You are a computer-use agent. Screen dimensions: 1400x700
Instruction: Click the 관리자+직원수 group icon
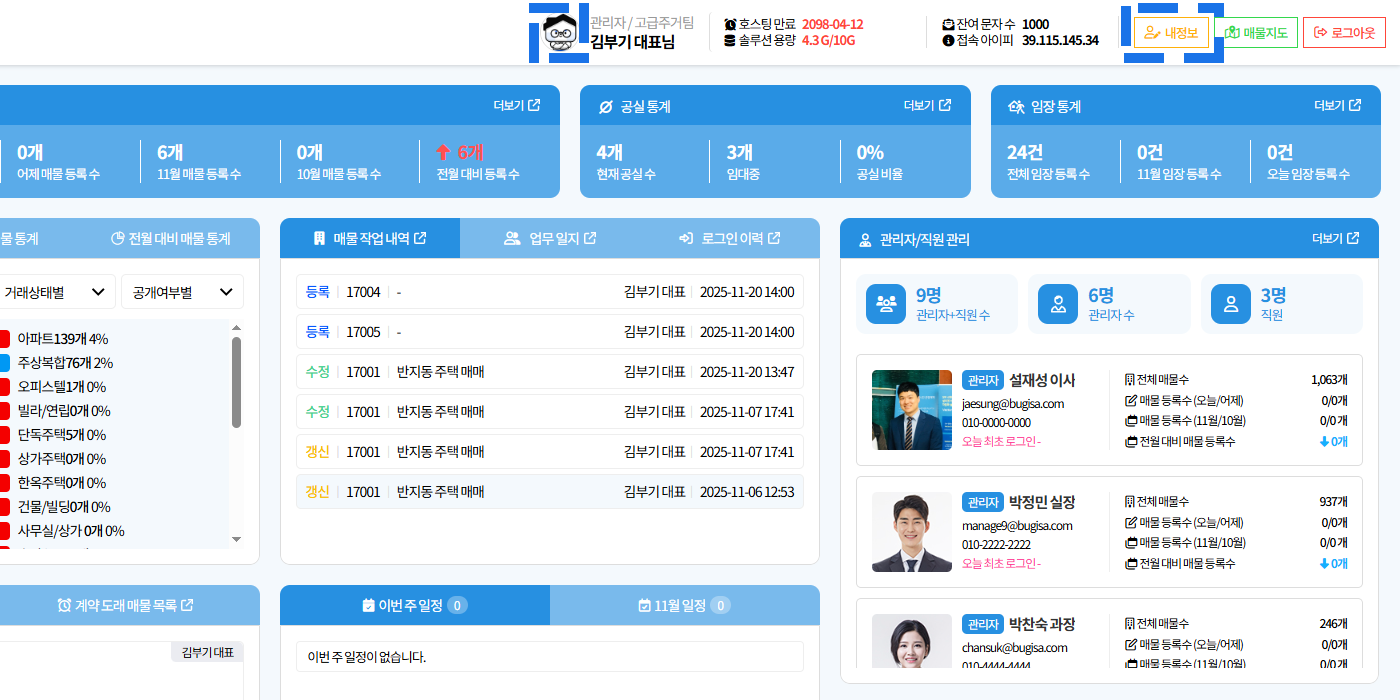click(x=886, y=304)
